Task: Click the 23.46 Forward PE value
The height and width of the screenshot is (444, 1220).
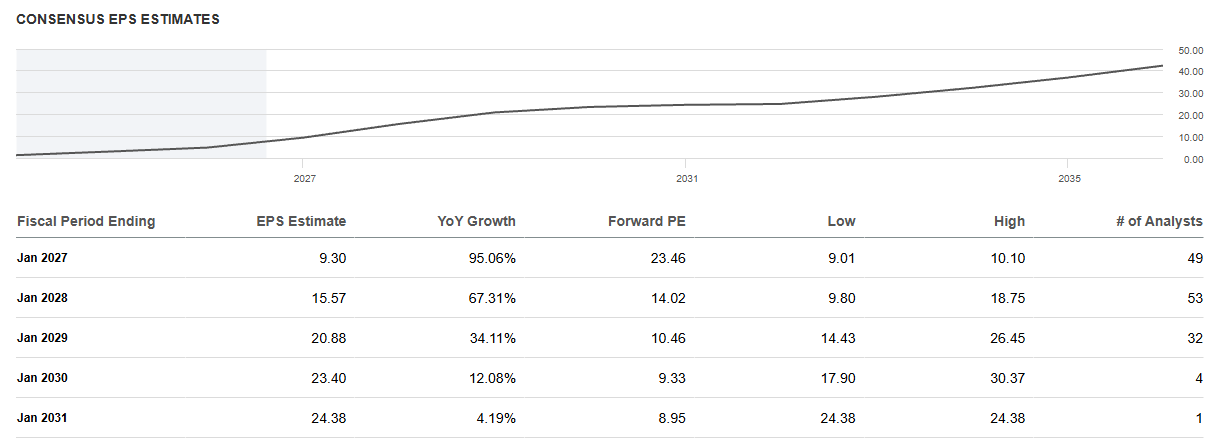Action: click(x=668, y=257)
